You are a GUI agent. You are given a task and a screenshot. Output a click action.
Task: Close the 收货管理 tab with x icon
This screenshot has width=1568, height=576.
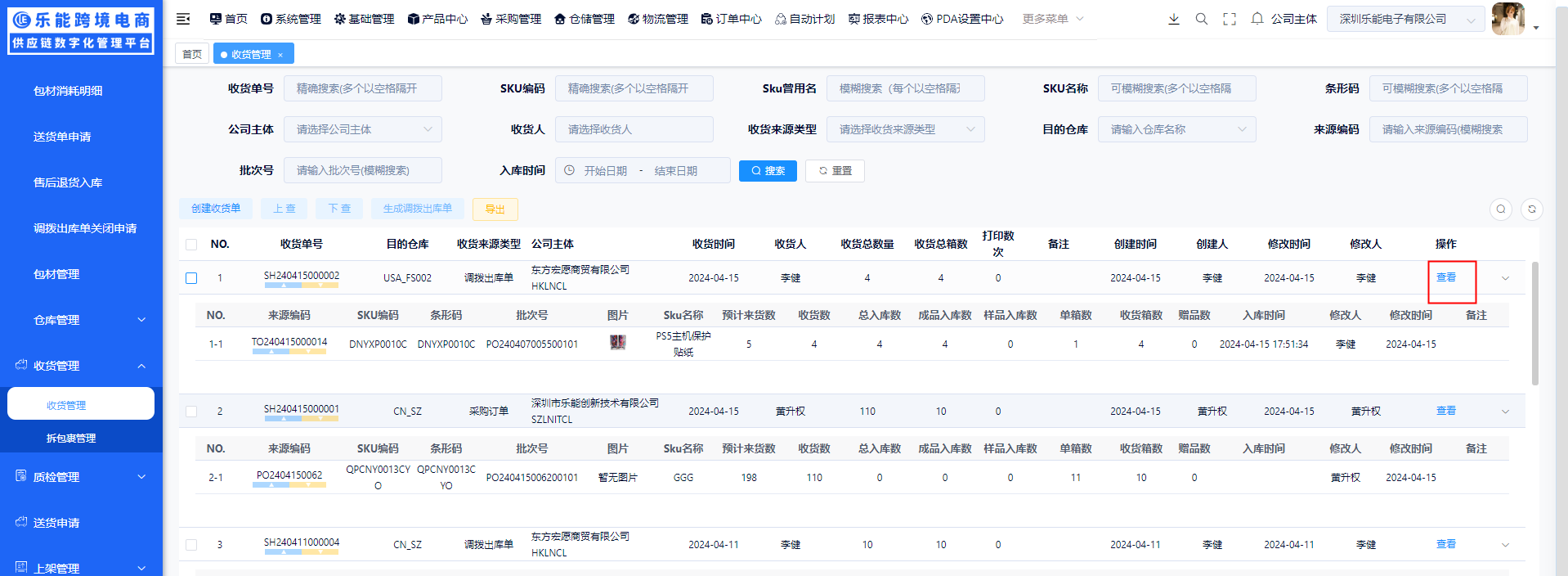[280, 55]
